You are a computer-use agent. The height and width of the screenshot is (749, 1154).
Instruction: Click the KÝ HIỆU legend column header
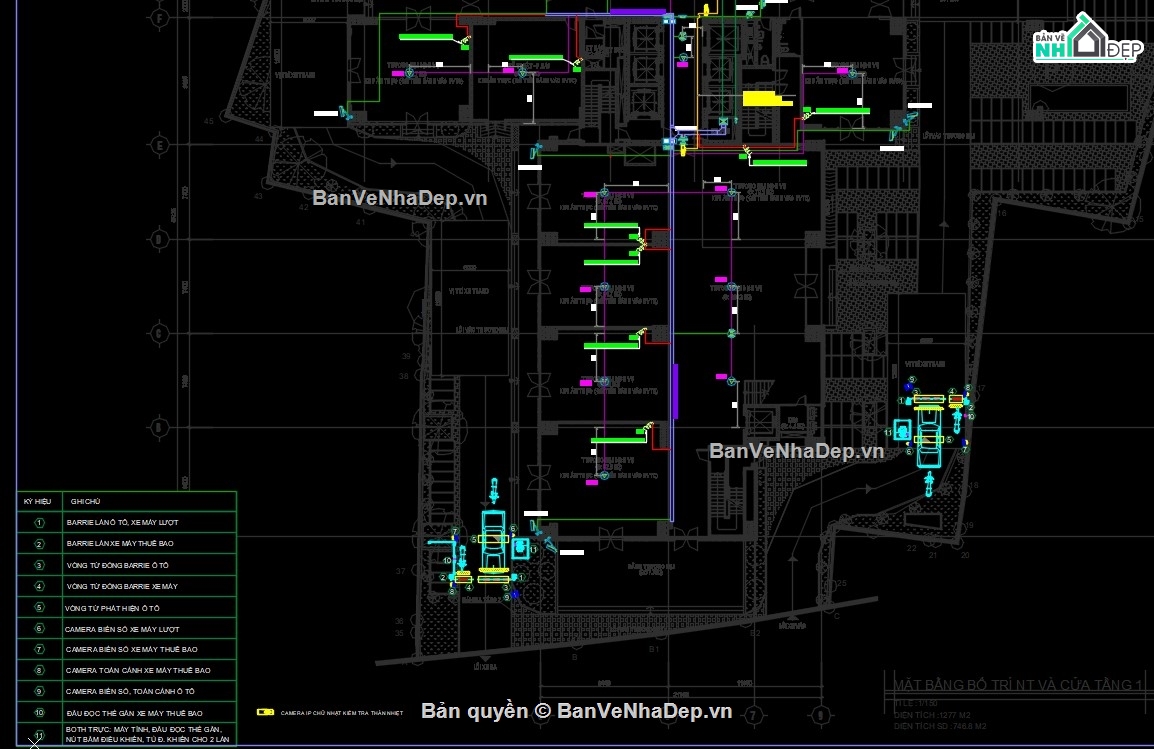click(x=38, y=501)
